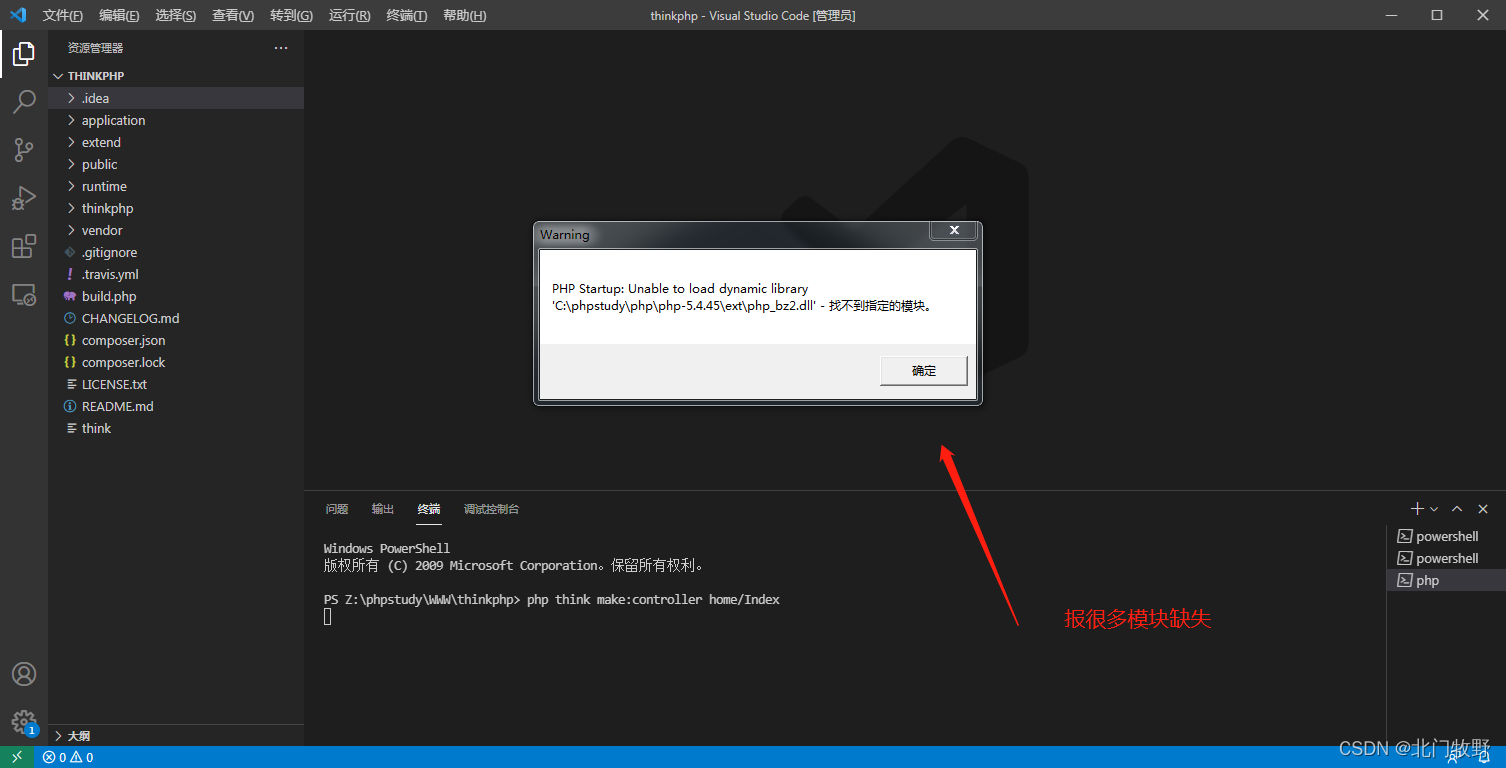Open the Run and Debug view

click(x=24, y=197)
